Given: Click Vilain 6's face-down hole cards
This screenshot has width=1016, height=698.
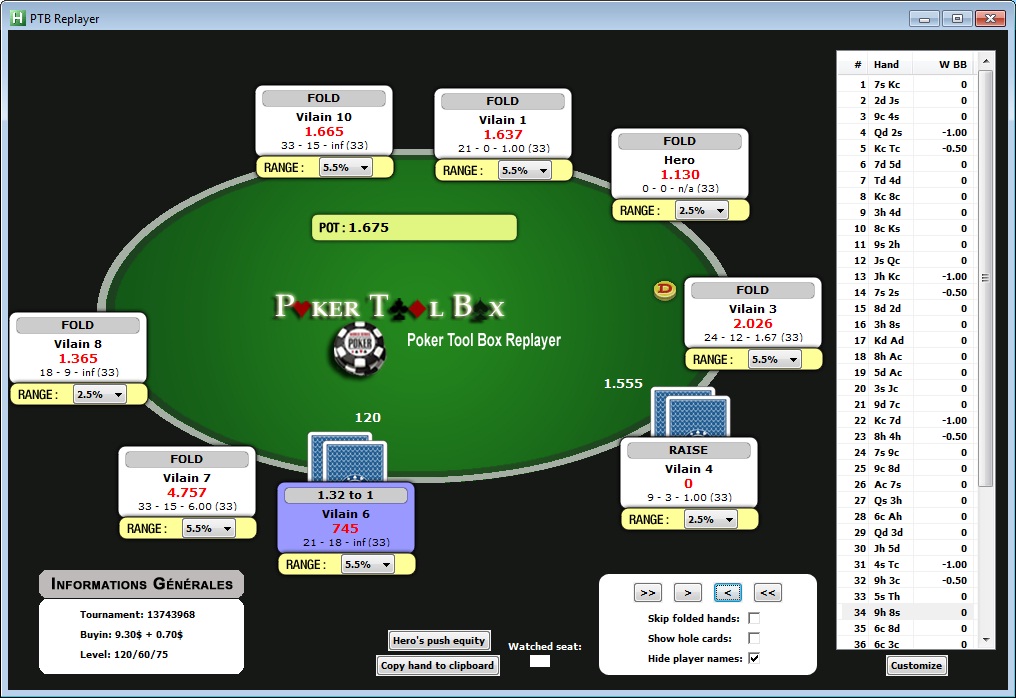Looking at the screenshot, I should click(347, 458).
